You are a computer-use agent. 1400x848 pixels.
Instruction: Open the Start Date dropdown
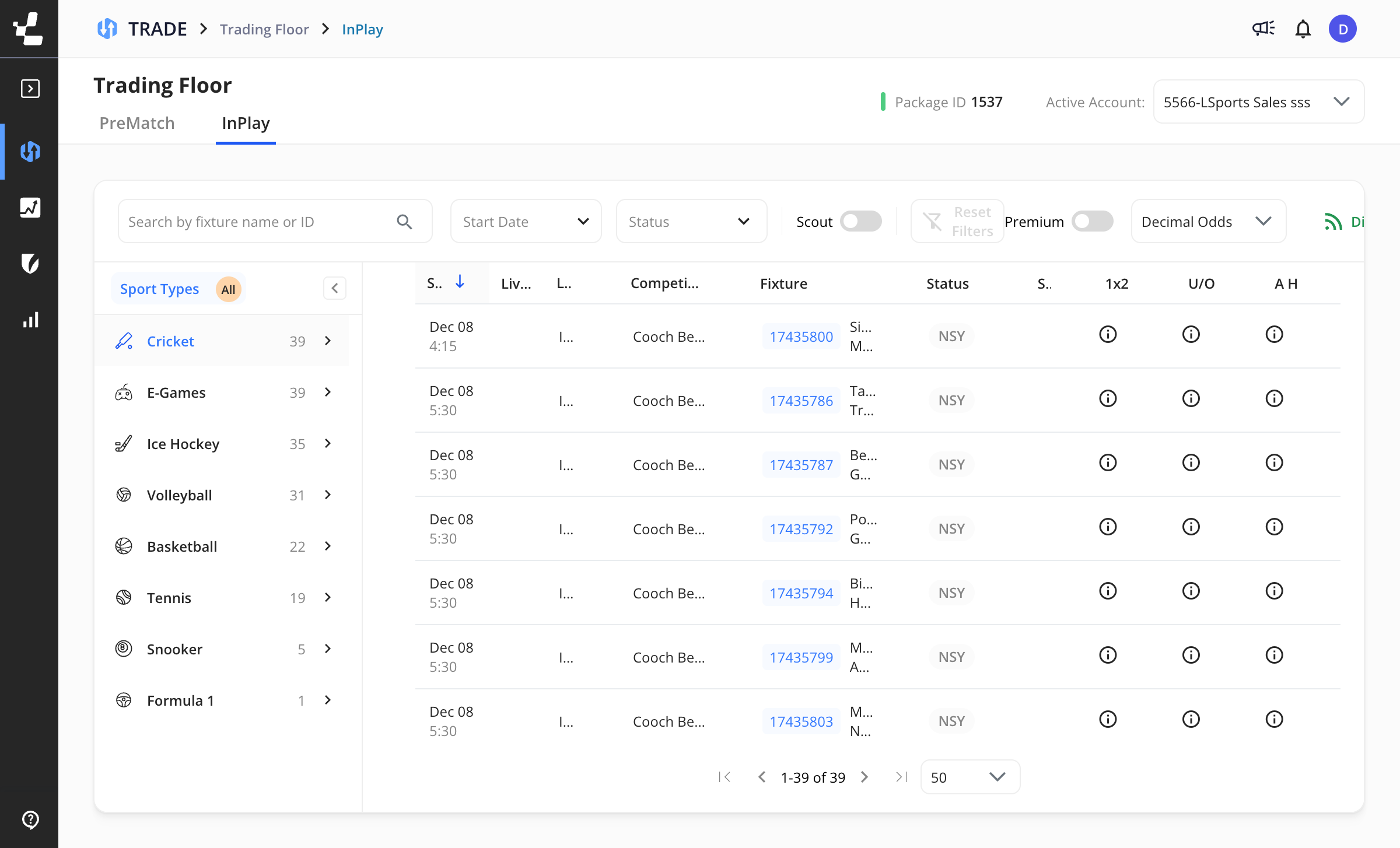pyautogui.click(x=526, y=222)
